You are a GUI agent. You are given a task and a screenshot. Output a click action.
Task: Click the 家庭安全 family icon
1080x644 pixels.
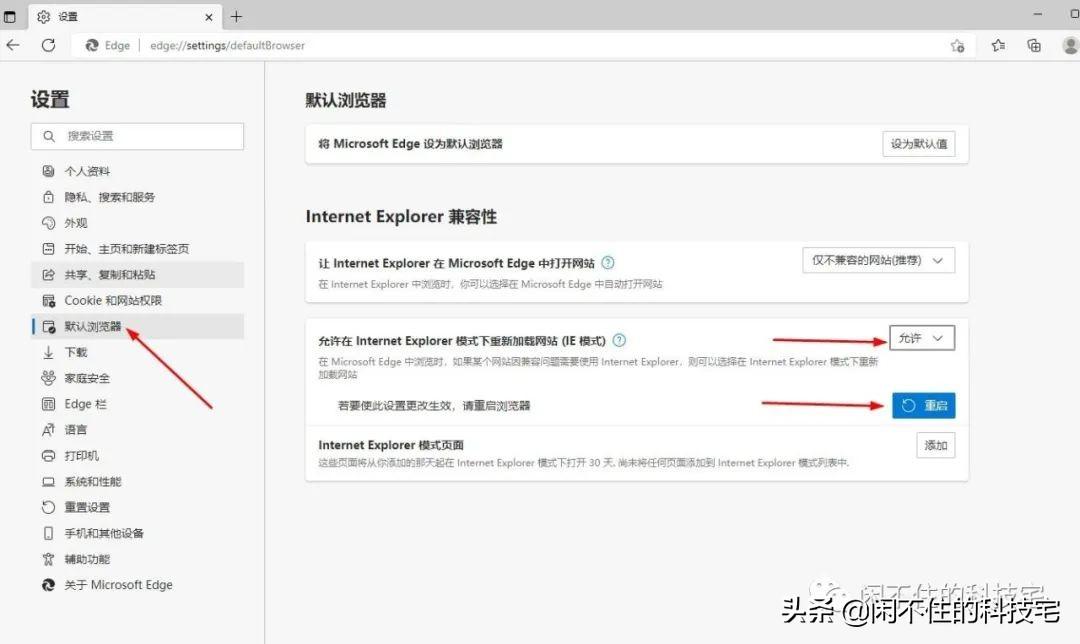click(48, 378)
